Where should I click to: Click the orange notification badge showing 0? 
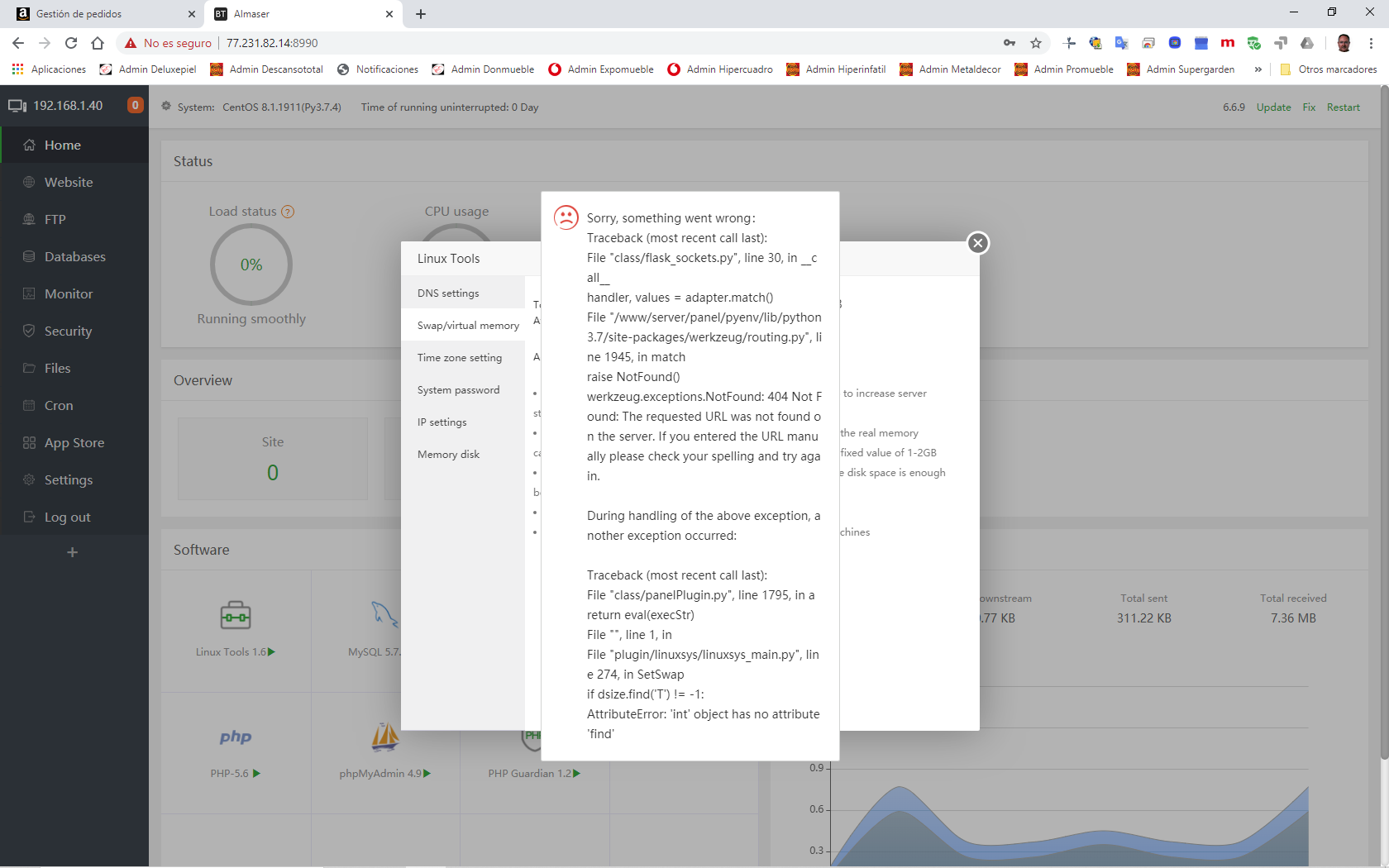pyautogui.click(x=135, y=105)
